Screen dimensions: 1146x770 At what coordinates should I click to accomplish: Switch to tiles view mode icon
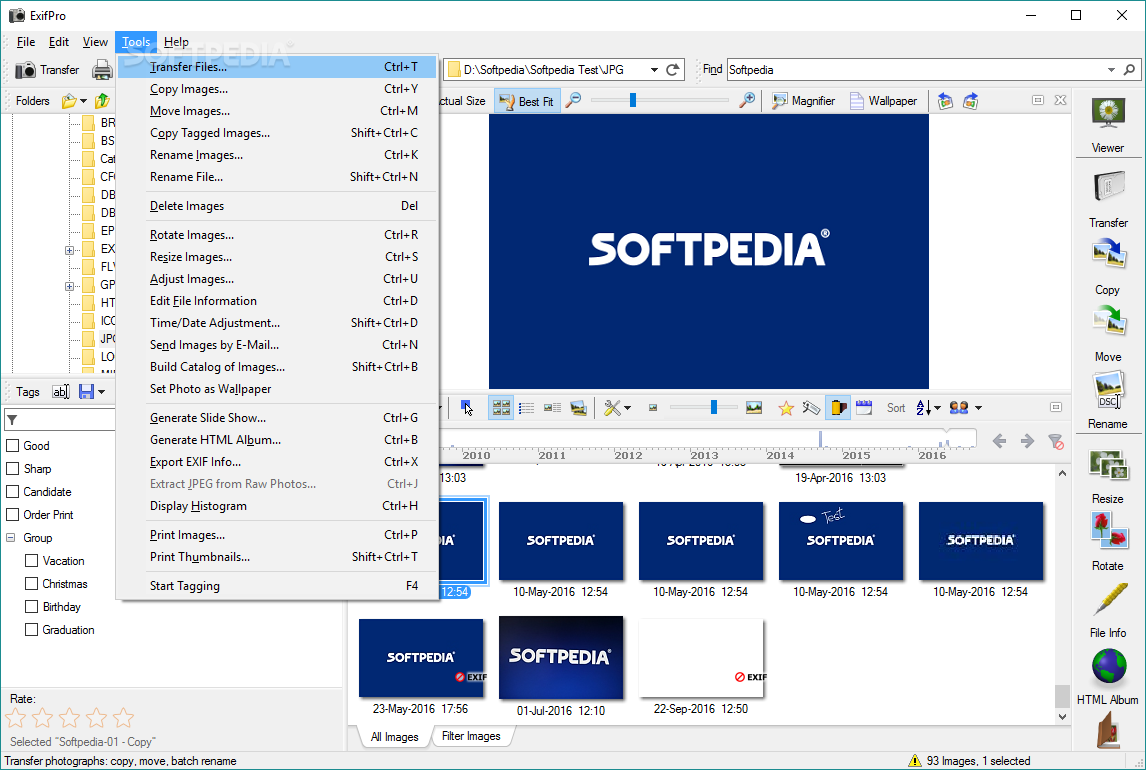(x=552, y=408)
